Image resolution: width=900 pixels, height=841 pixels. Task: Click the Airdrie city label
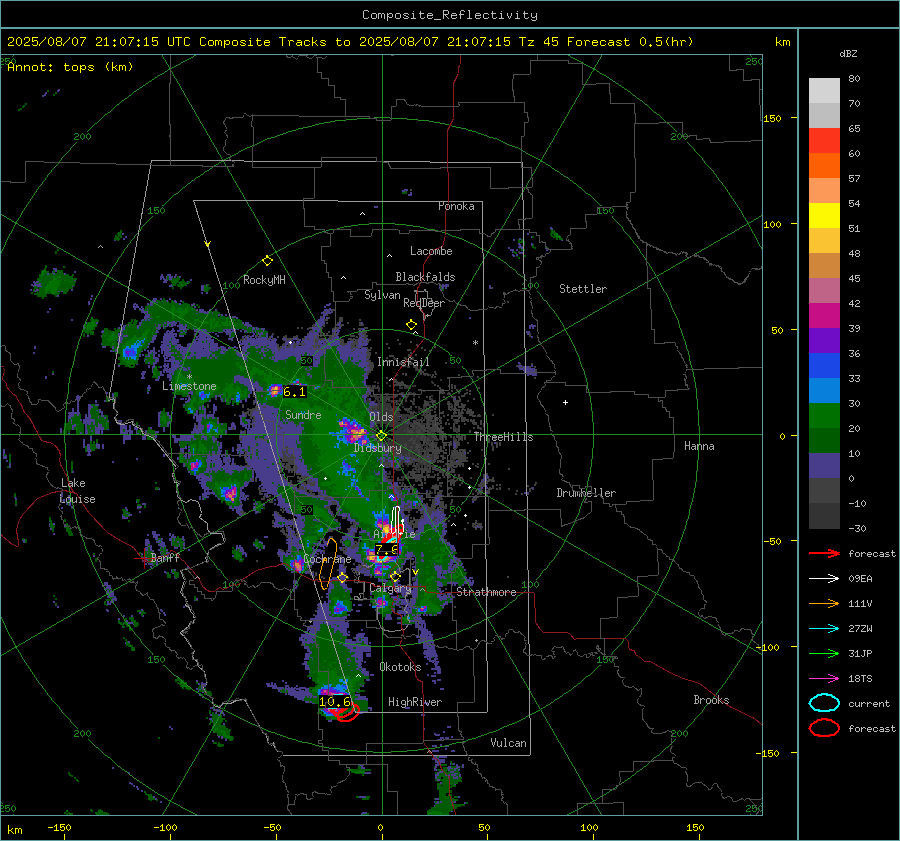394,534
